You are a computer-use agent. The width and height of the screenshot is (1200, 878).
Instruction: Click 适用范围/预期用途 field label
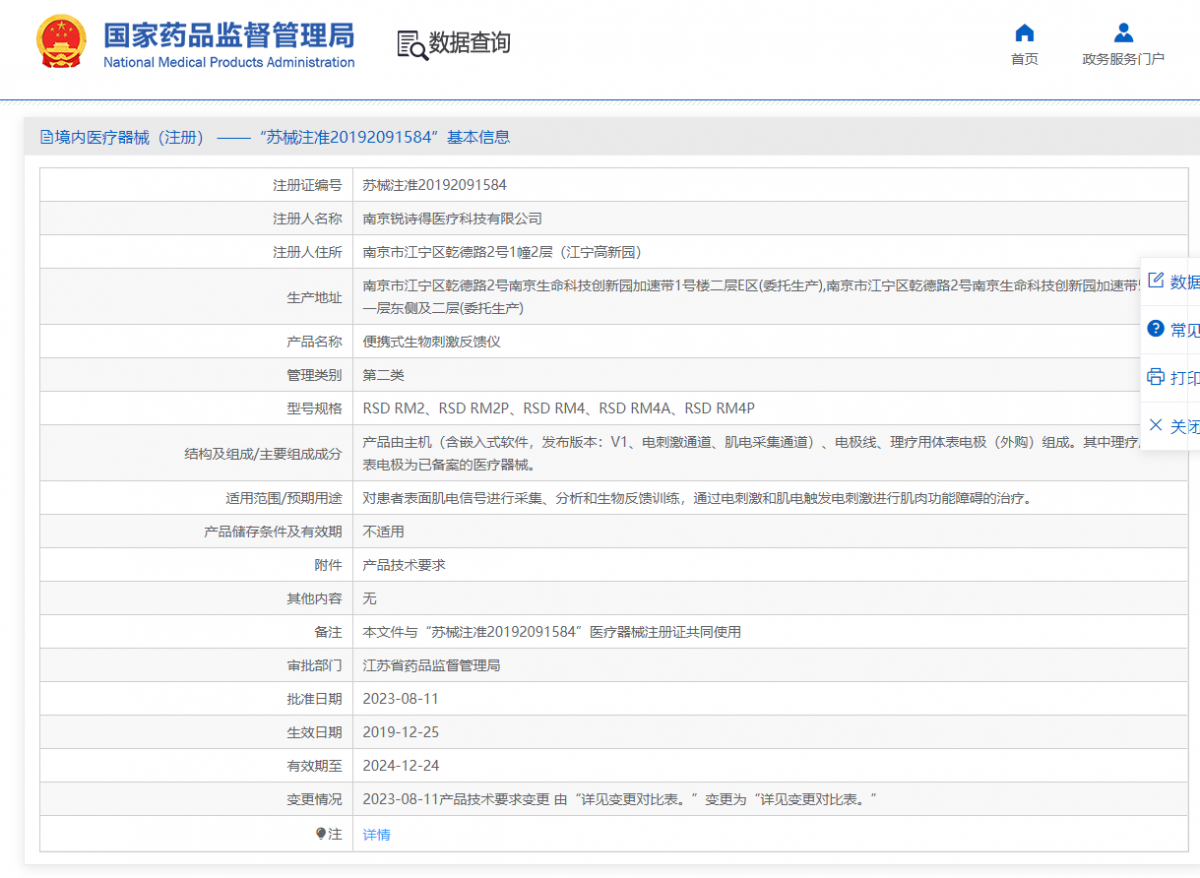[x=284, y=498]
